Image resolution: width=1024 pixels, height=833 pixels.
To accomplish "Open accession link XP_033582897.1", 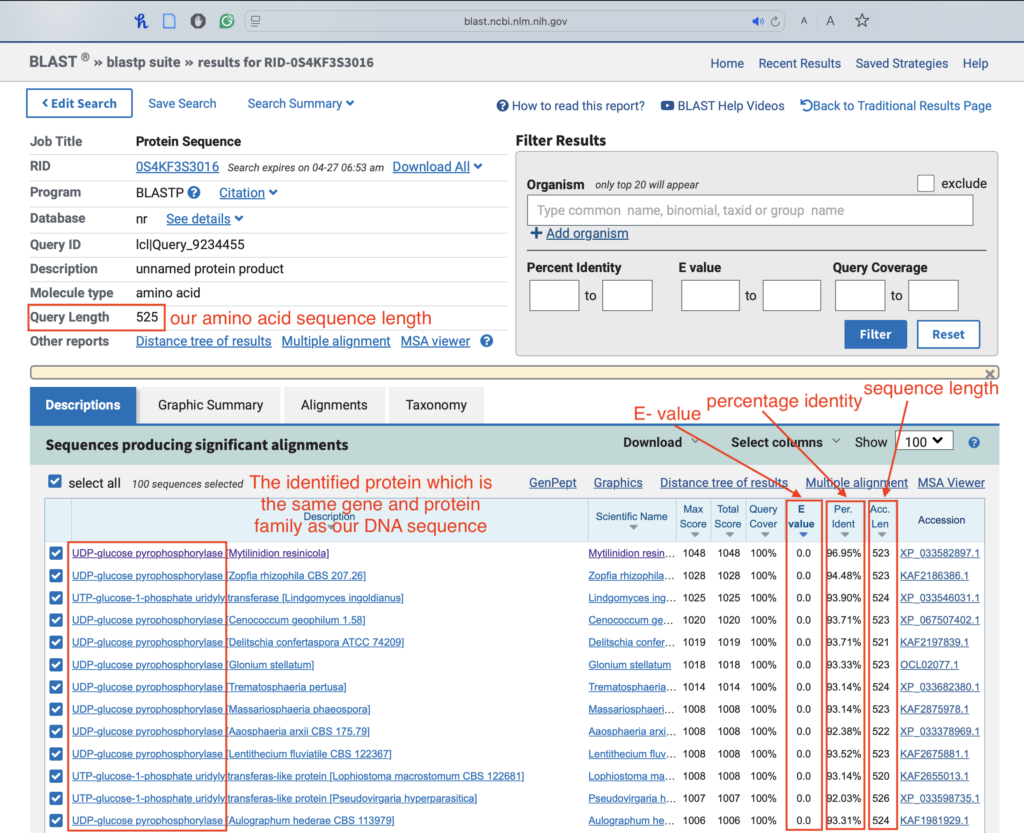I will tap(939, 553).
